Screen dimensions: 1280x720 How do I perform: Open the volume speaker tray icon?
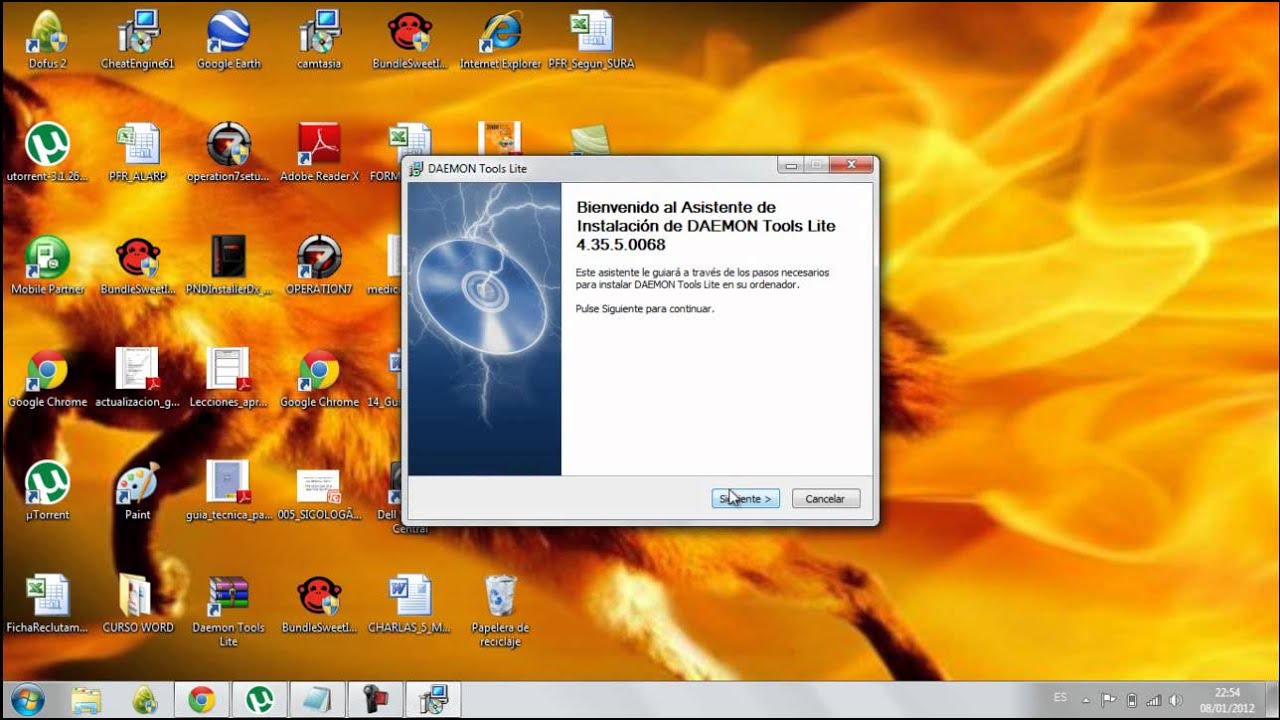[1176, 700]
